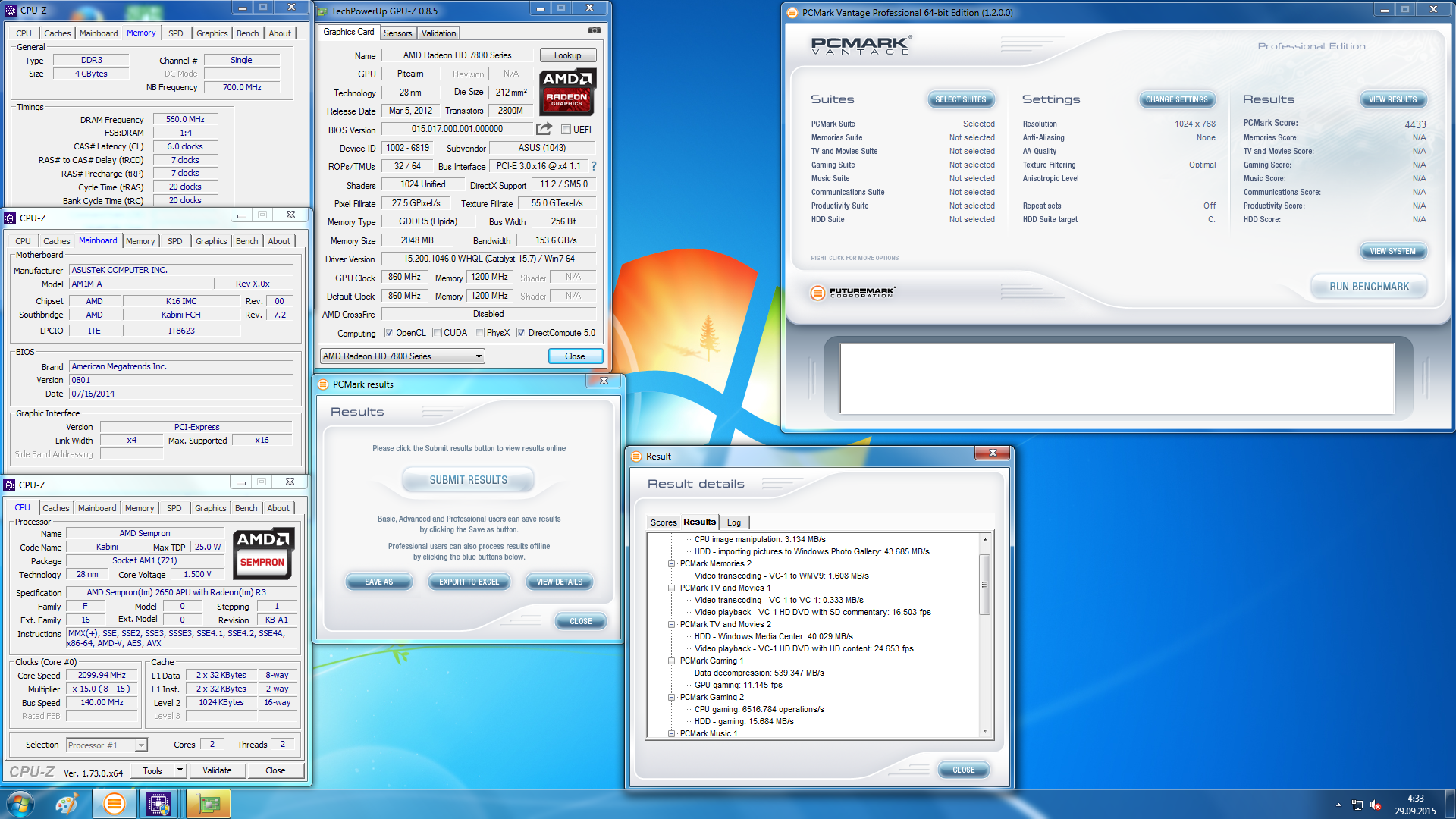Launch Paint from the taskbar
The image size is (1456, 819).
pos(67,804)
